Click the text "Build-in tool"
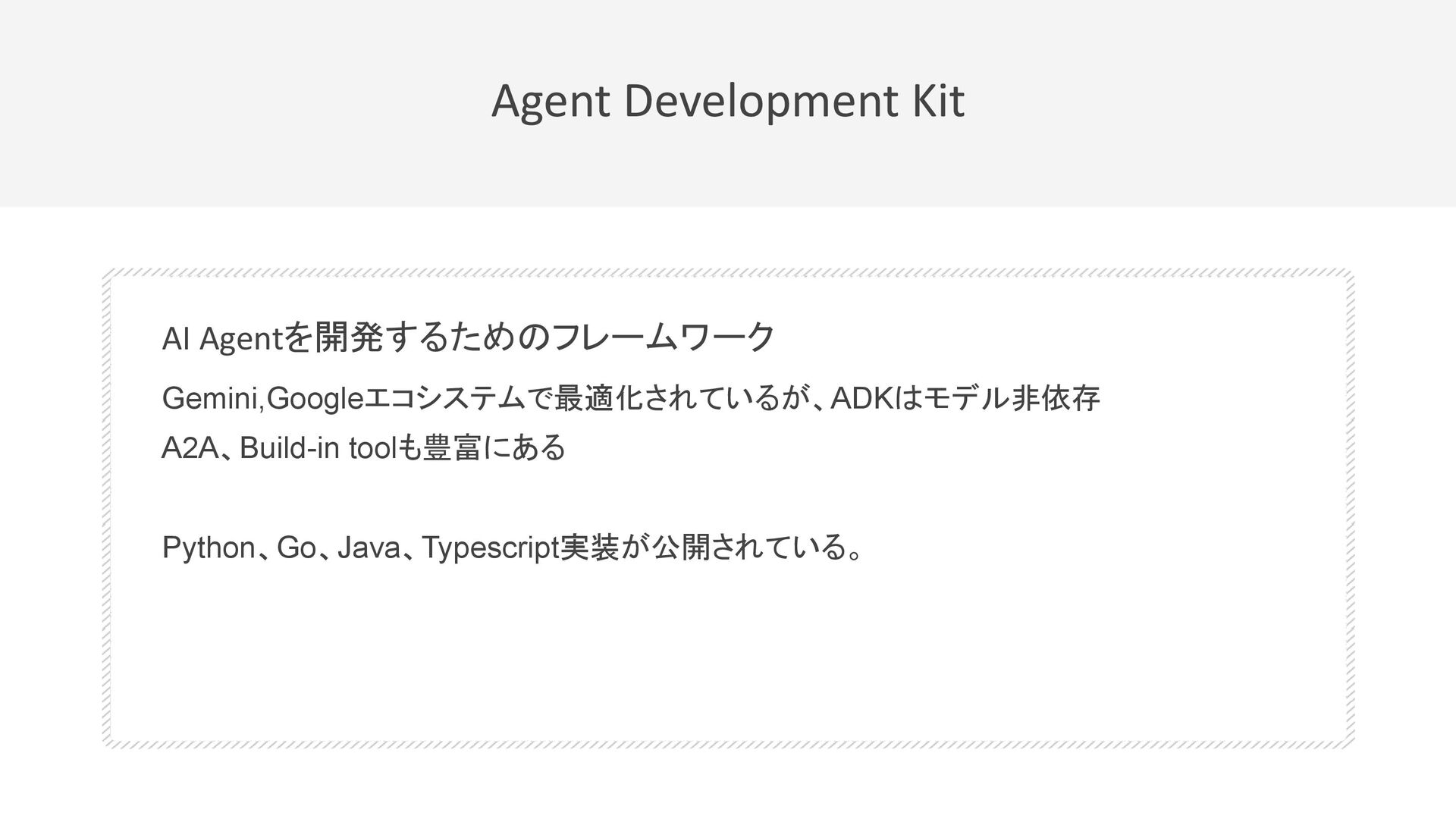This screenshot has width=1456, height=819. click(317, 449)
